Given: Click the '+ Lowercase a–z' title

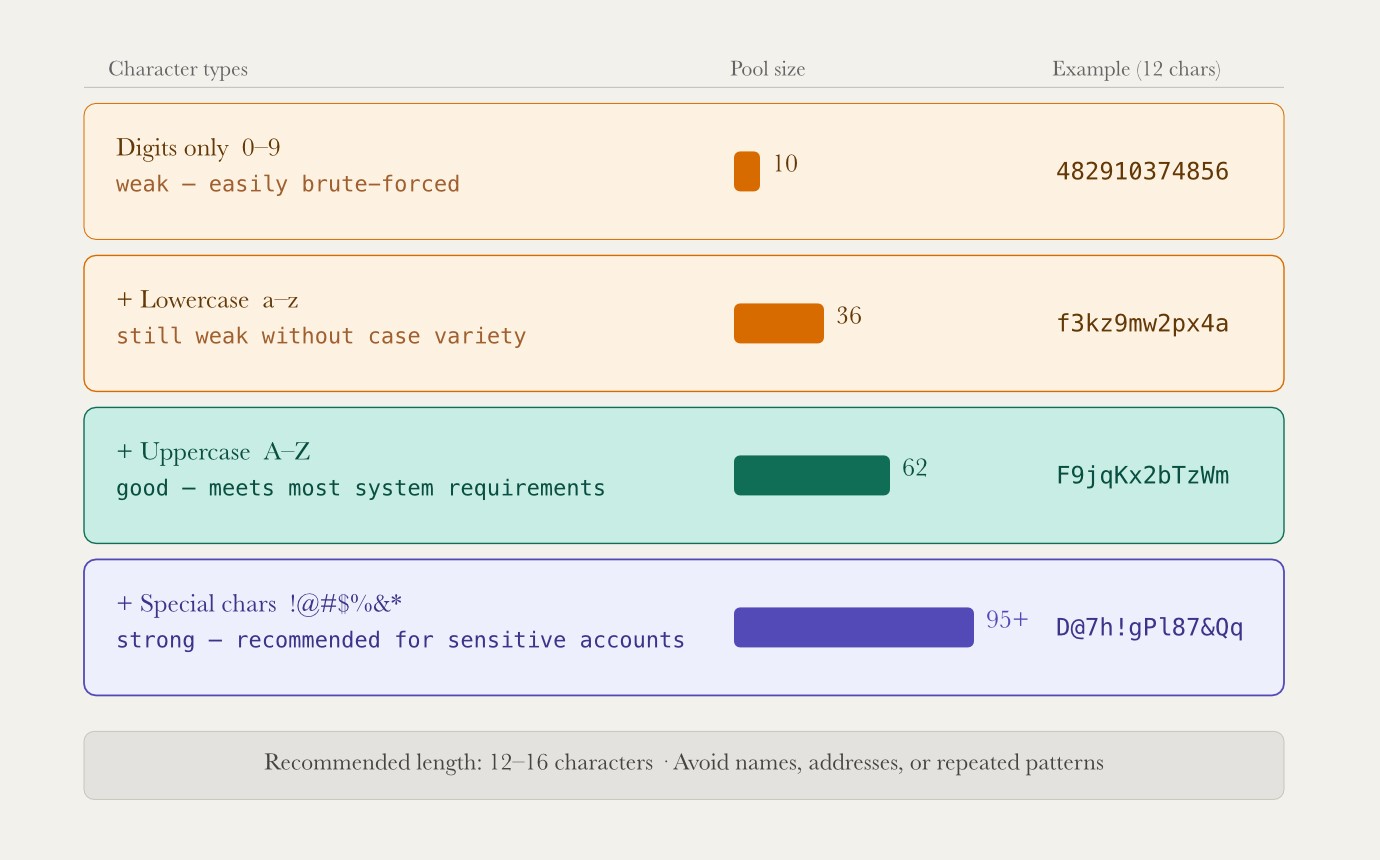Looking at the screenshot, I should tap(207, 300).
